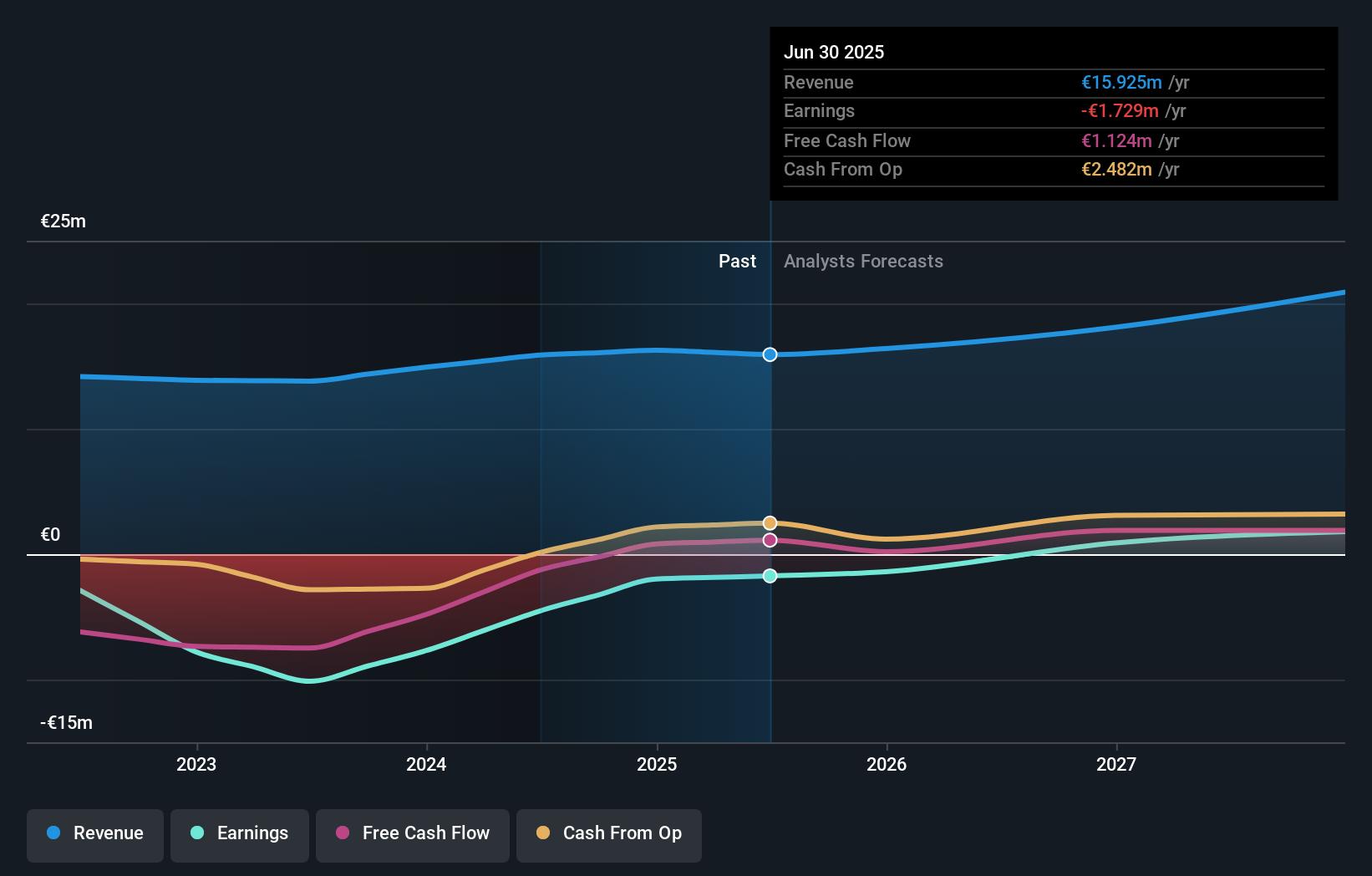The image size is (1372, 876).
Task: Click the blue Revenue legend dot
Action: tap(53, 833)
